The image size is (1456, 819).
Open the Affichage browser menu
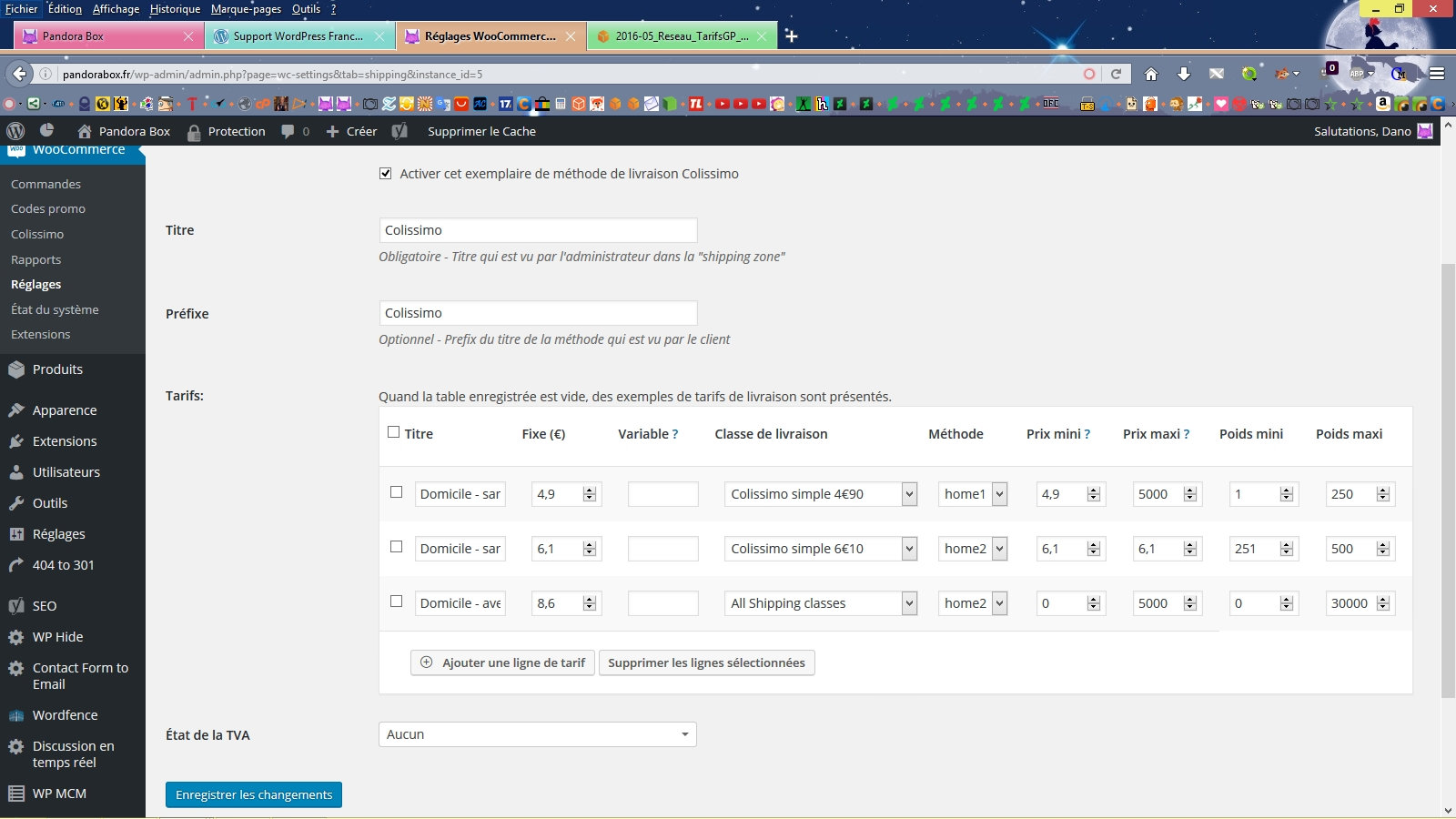tap(116, 9)
